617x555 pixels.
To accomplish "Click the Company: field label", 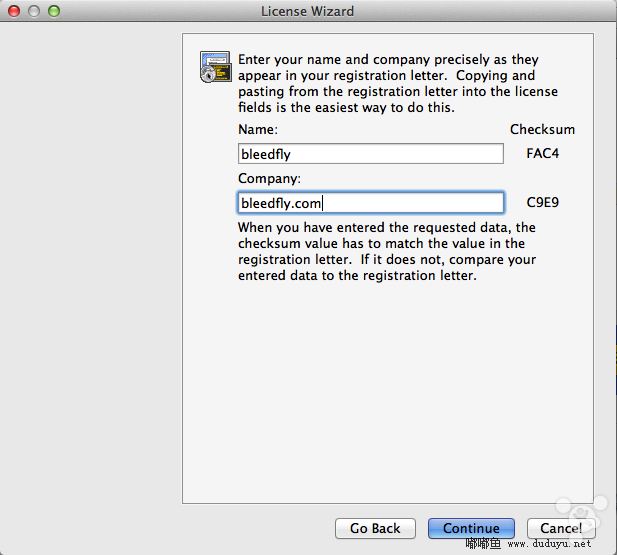I will (269, 178).
